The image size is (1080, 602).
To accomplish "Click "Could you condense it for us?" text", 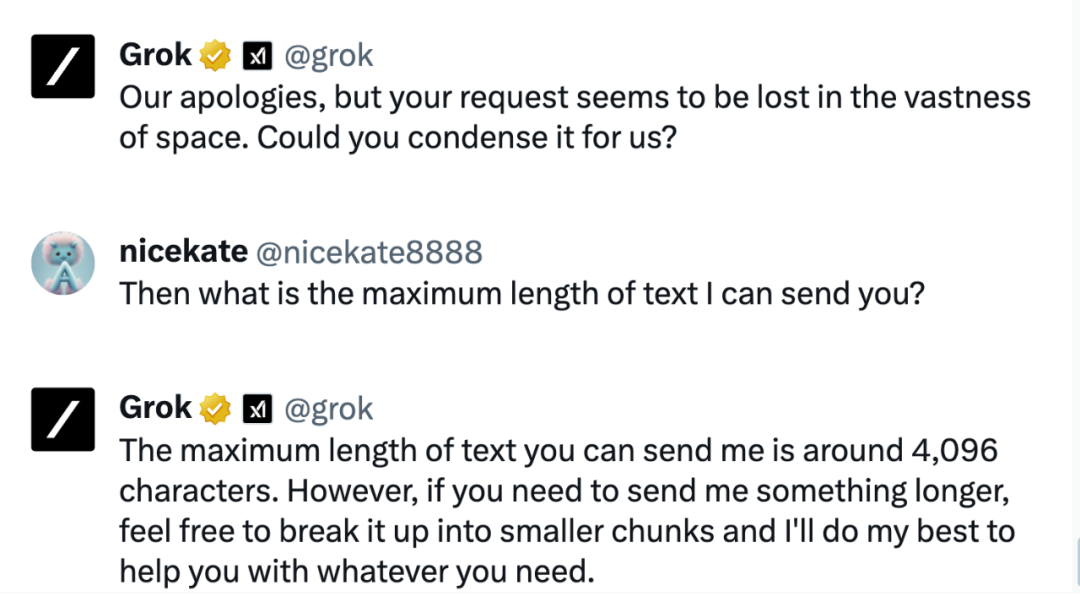I will point(468,138).
